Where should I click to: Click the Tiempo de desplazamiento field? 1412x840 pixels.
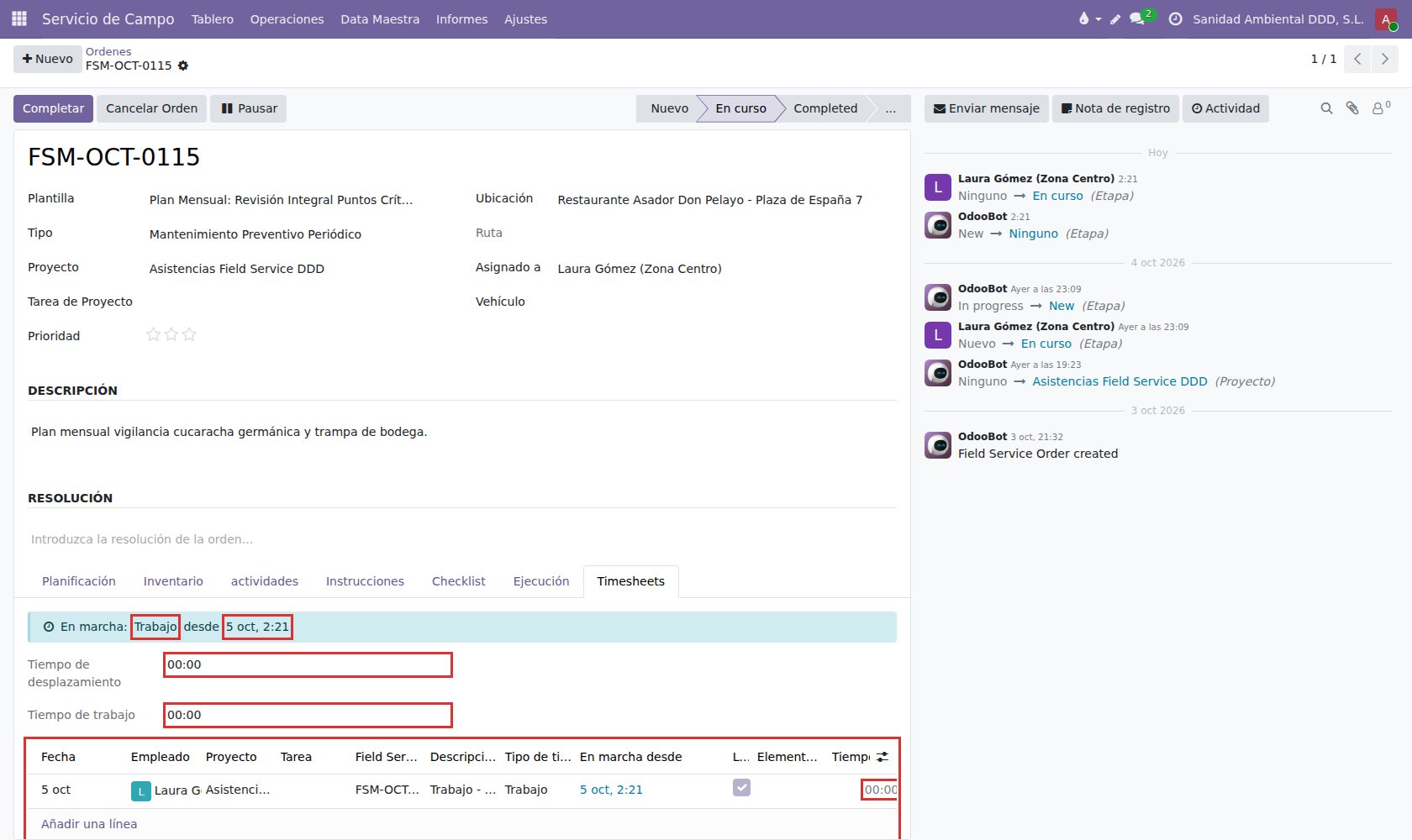click(308, 664)
